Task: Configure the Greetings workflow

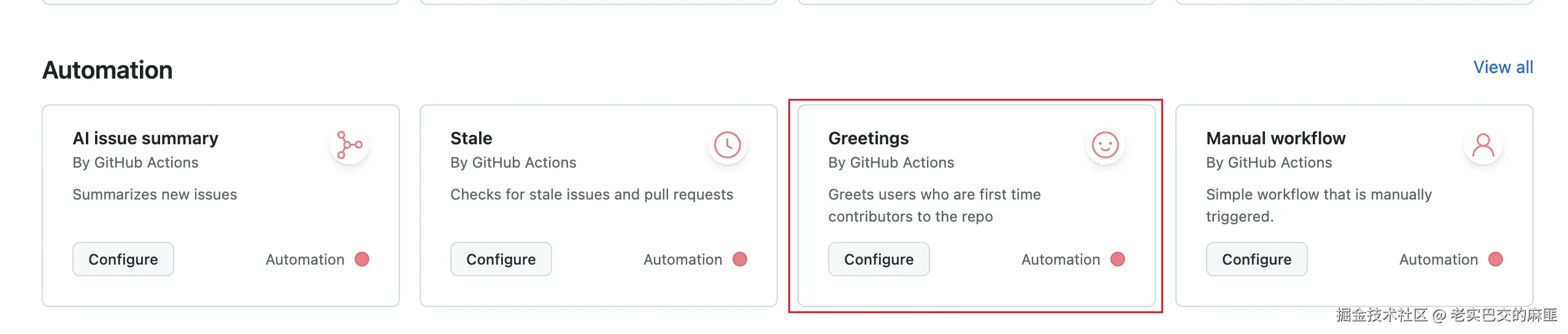Action: (x=879, y=259)
